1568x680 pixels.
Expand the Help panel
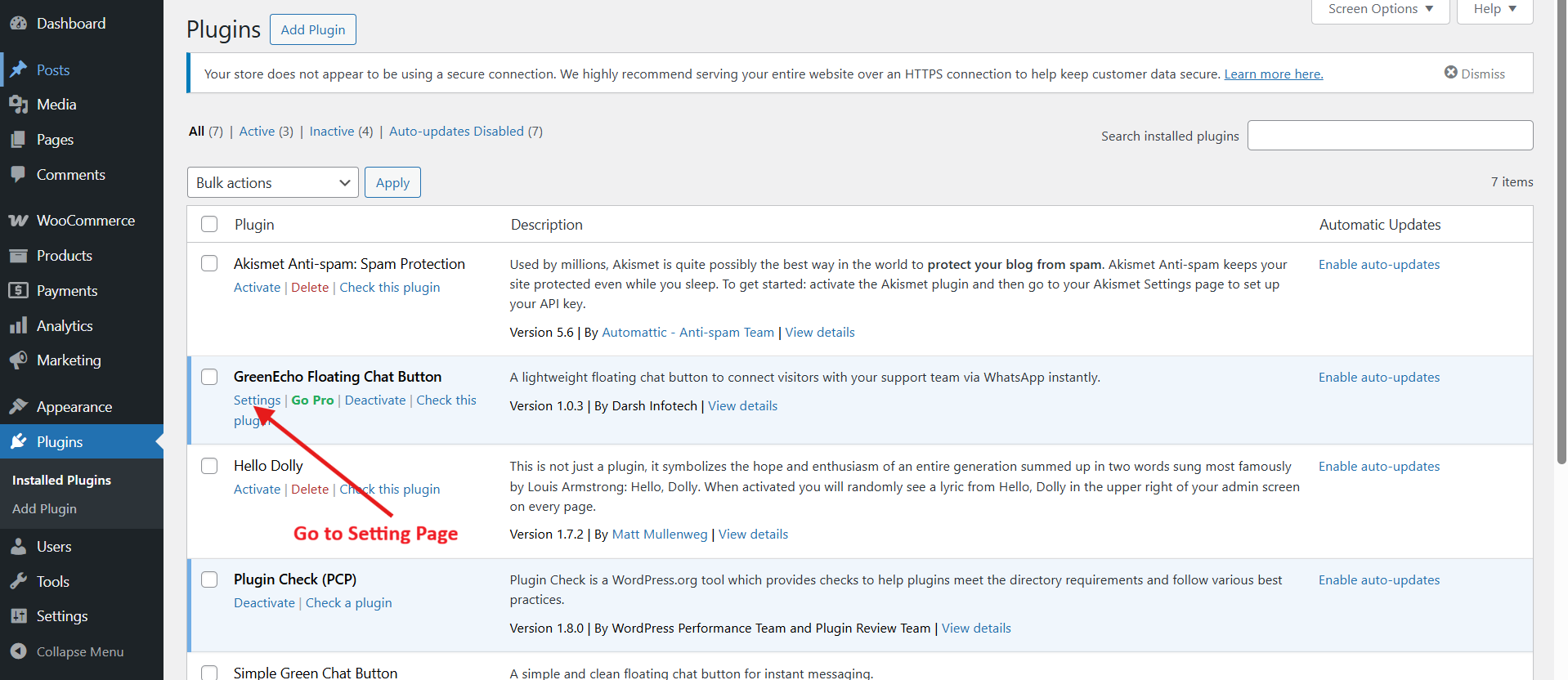coord(1494,10)
